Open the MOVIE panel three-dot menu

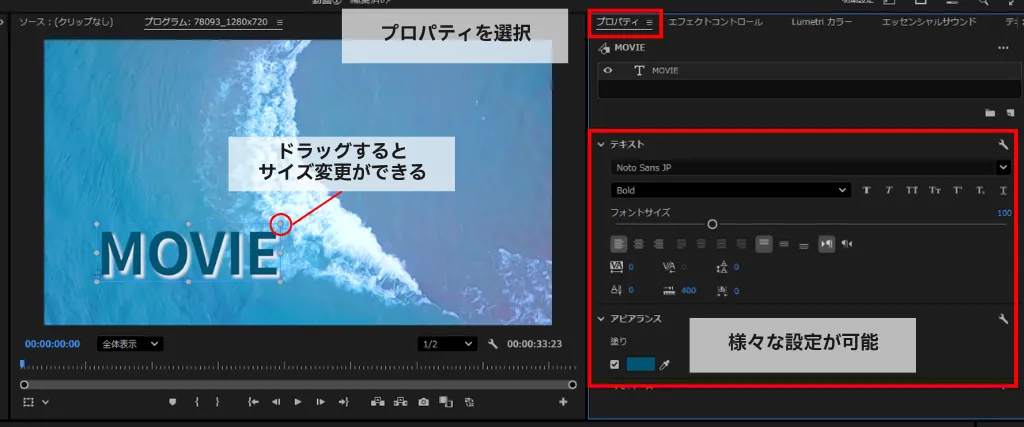[x=1004, y=48]
